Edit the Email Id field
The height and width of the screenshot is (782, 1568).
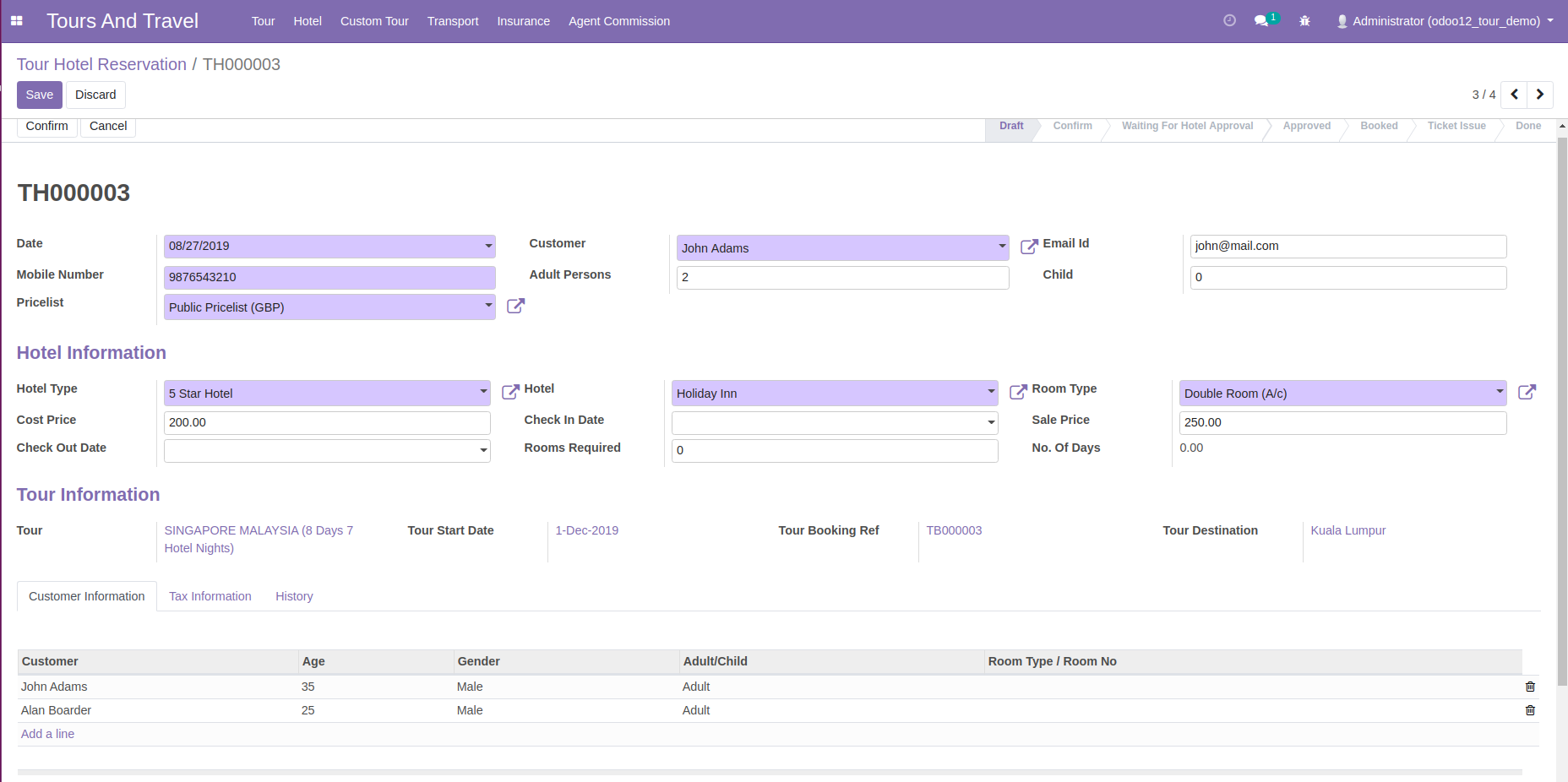[1348, 246]
